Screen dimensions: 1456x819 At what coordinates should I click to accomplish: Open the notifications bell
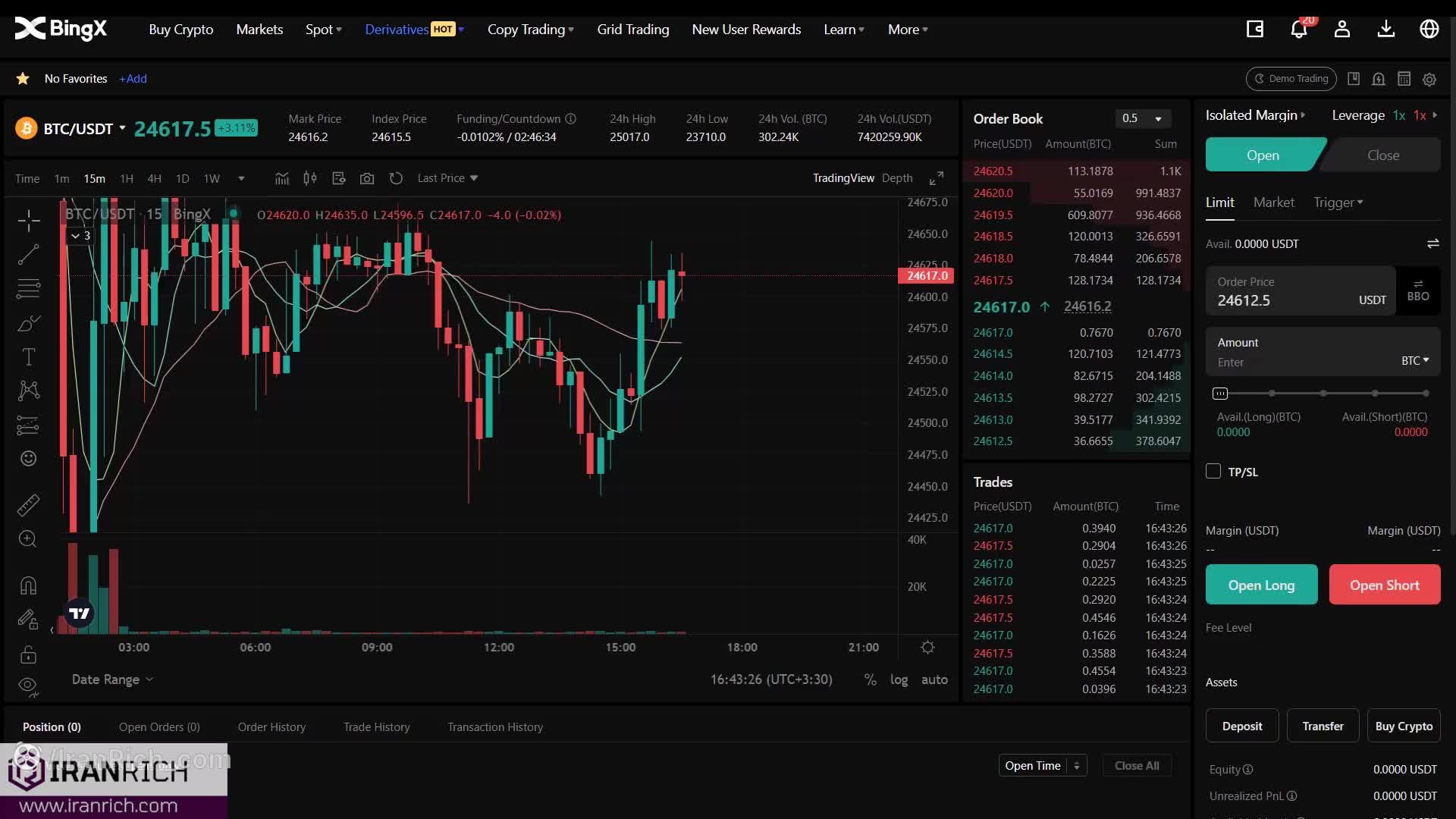pyautogui.click(x=1298, y=30)
